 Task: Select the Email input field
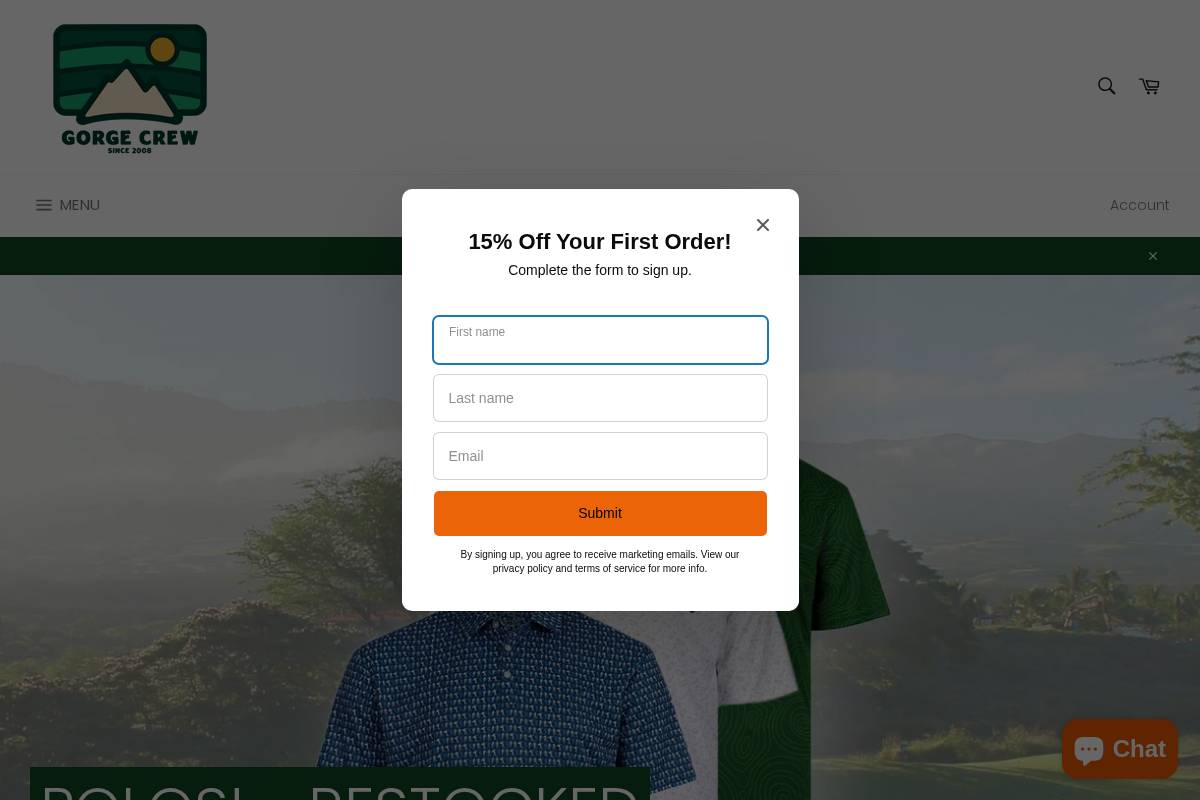click(600, 456)
